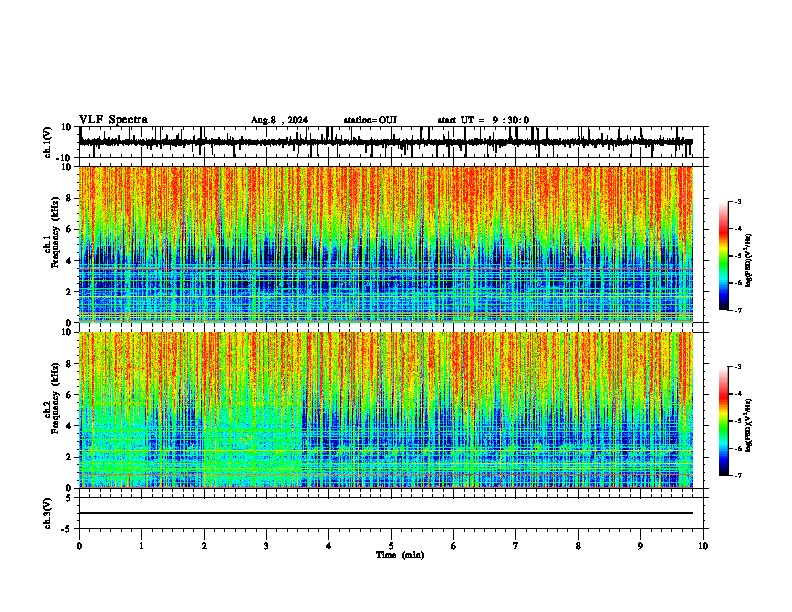This screenshot has width=792, height=612.
Task: Select the "start UT = 9 :30: 0" text
Action: 483,120
